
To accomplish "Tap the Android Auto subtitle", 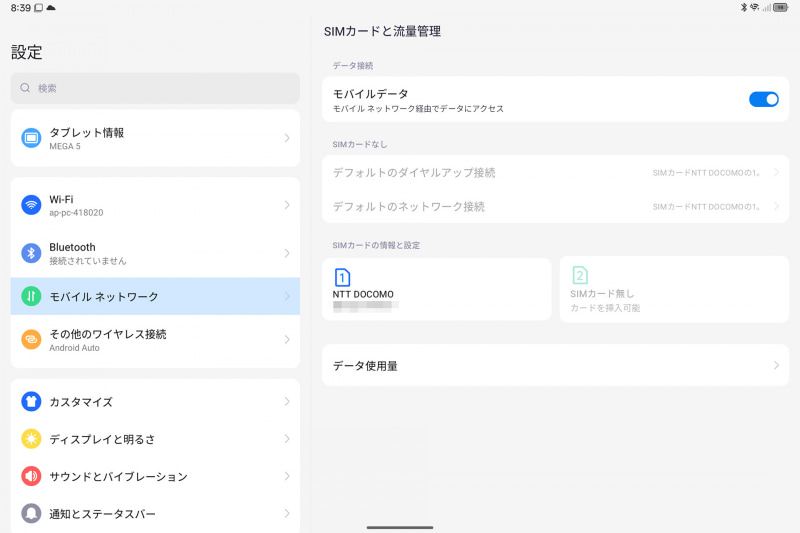I will pos(74,348).
